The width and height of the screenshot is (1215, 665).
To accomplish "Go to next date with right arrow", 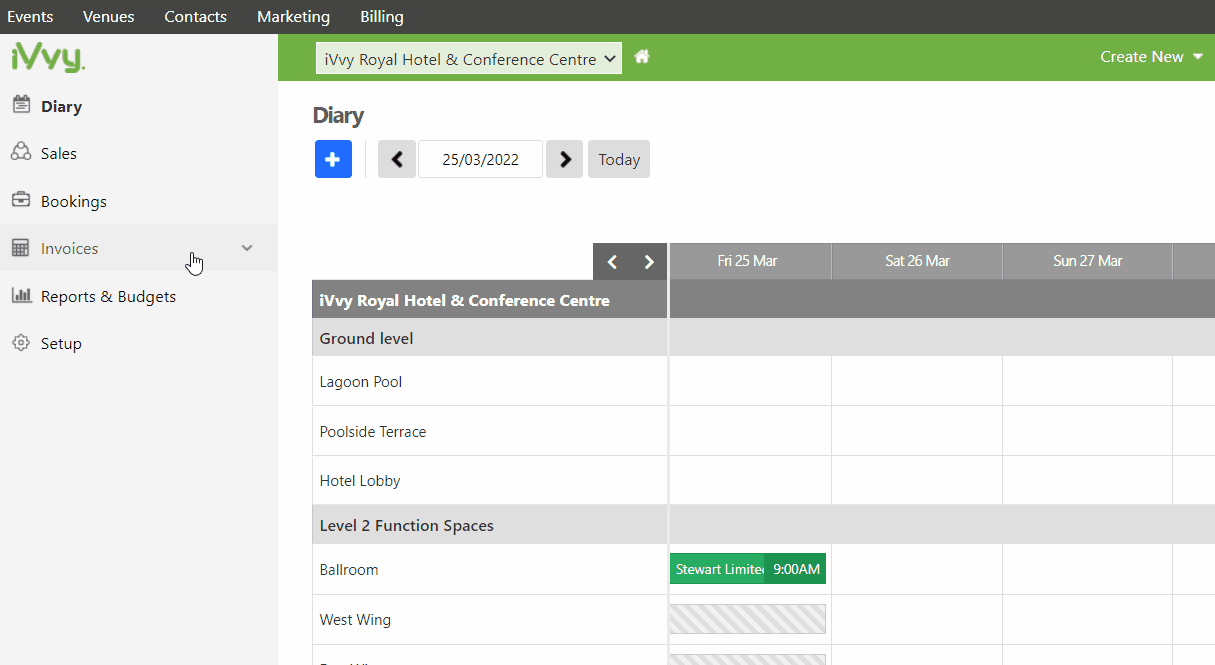I will click(x=564, y=159).
